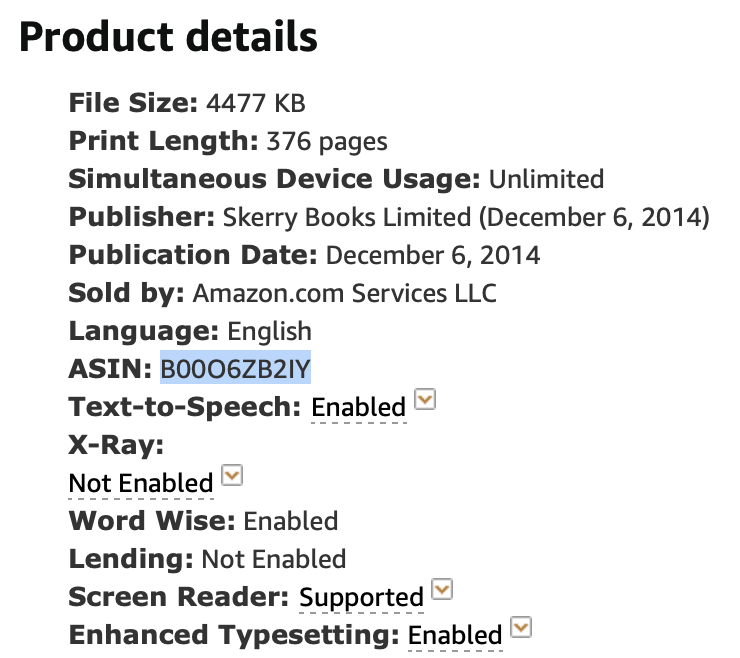The width and height of the screenshot is (740, 658).
Task: Open the Enhanced Typesetting dropdown arrow
Action: 520,628
